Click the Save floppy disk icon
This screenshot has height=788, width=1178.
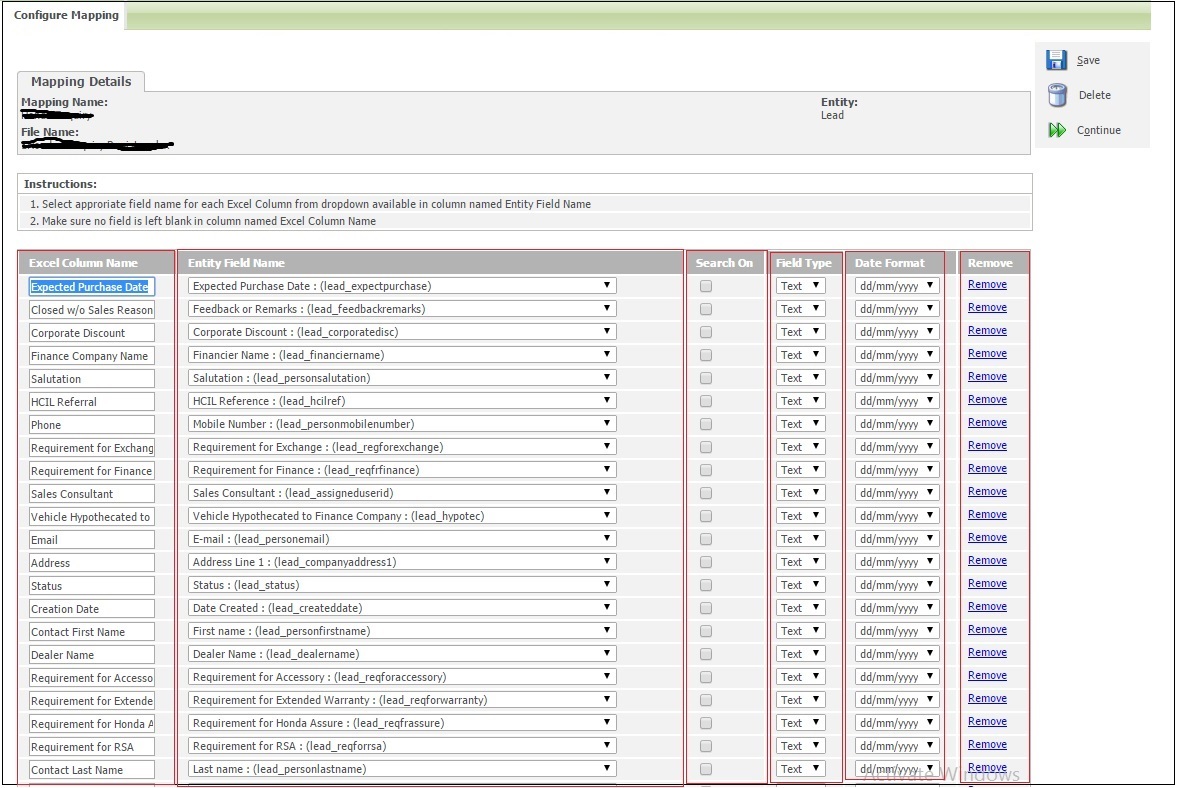(x=1056, y=60)
